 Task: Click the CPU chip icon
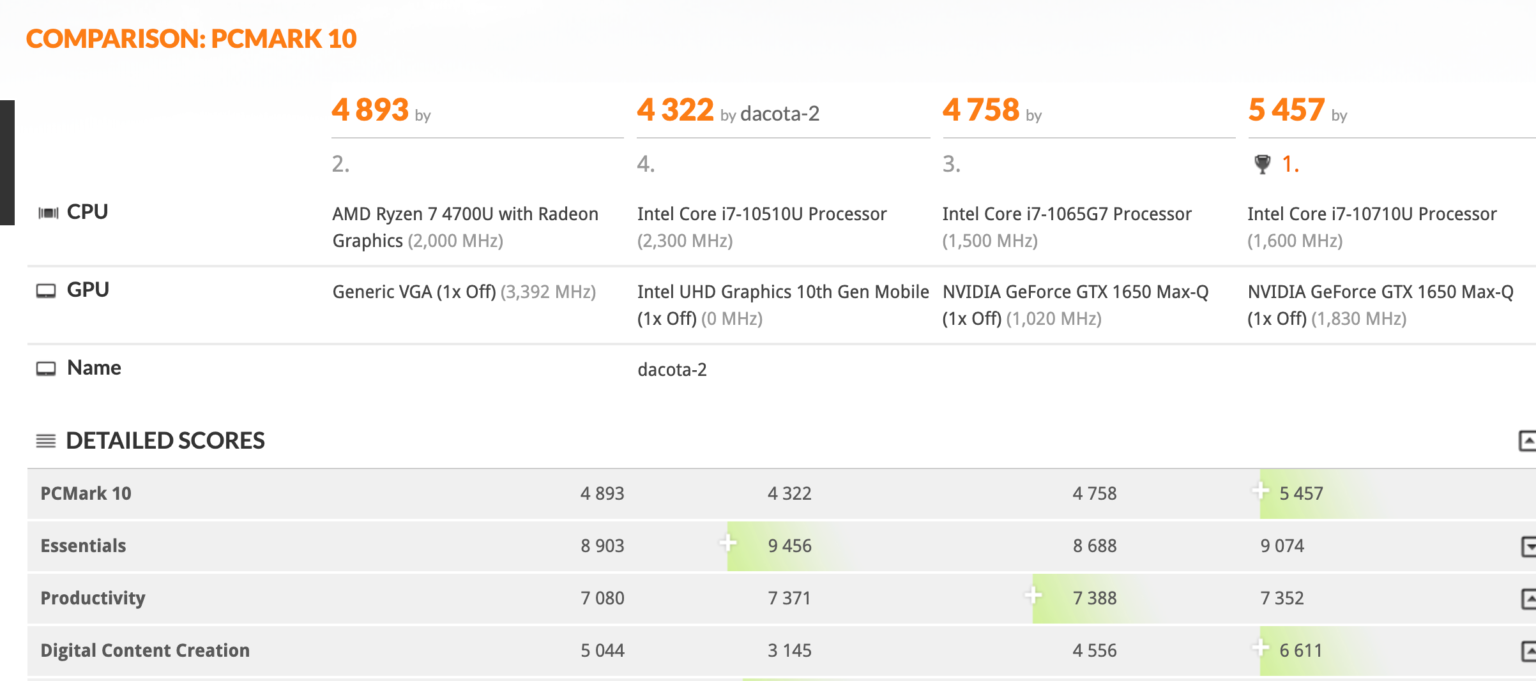click(46, 213)
